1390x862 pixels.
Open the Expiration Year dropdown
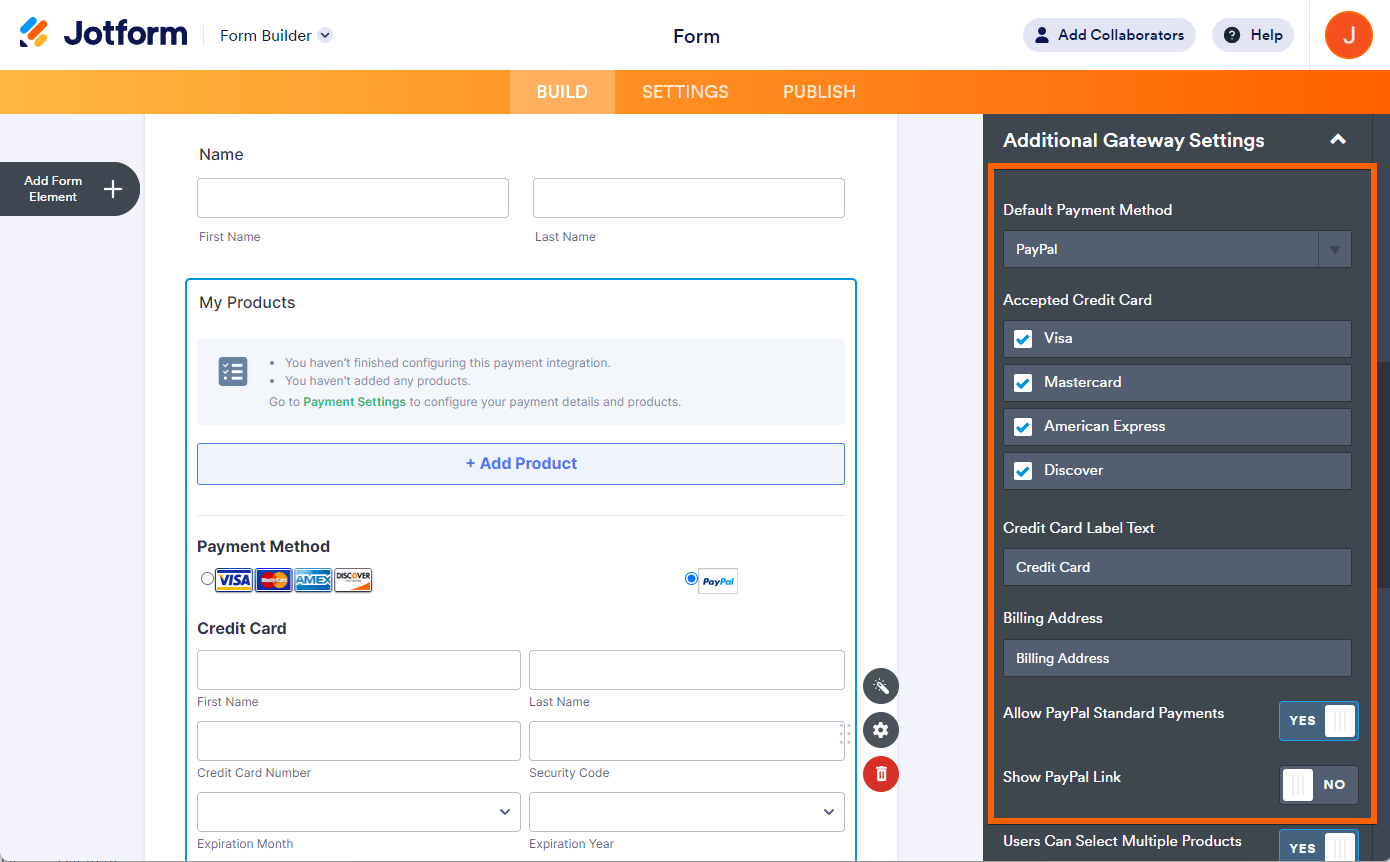(687, 812)
